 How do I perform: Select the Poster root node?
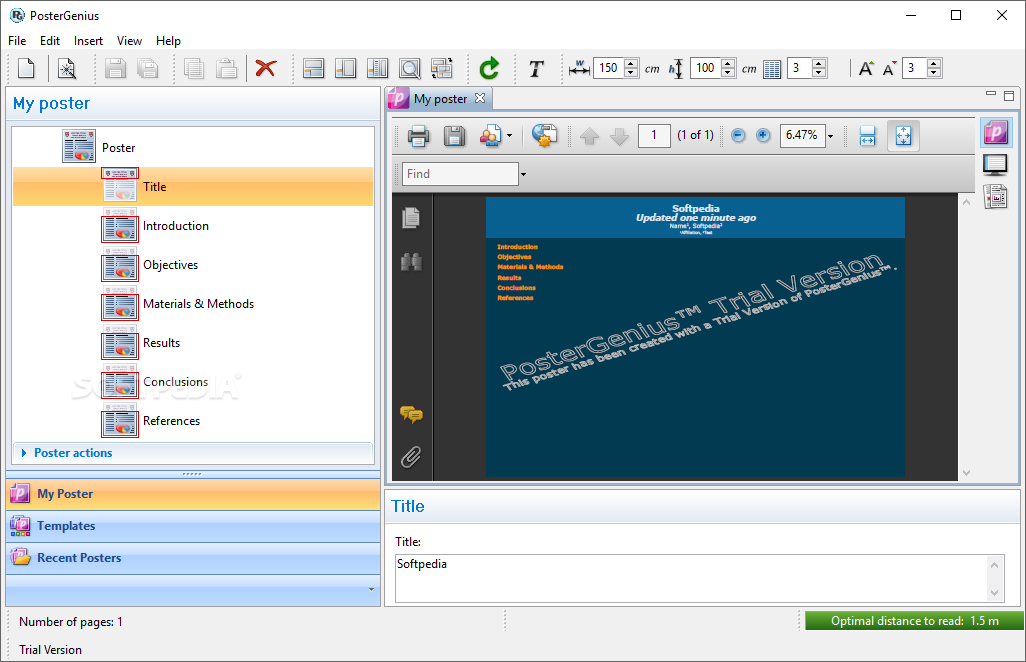tap(118, 148)
